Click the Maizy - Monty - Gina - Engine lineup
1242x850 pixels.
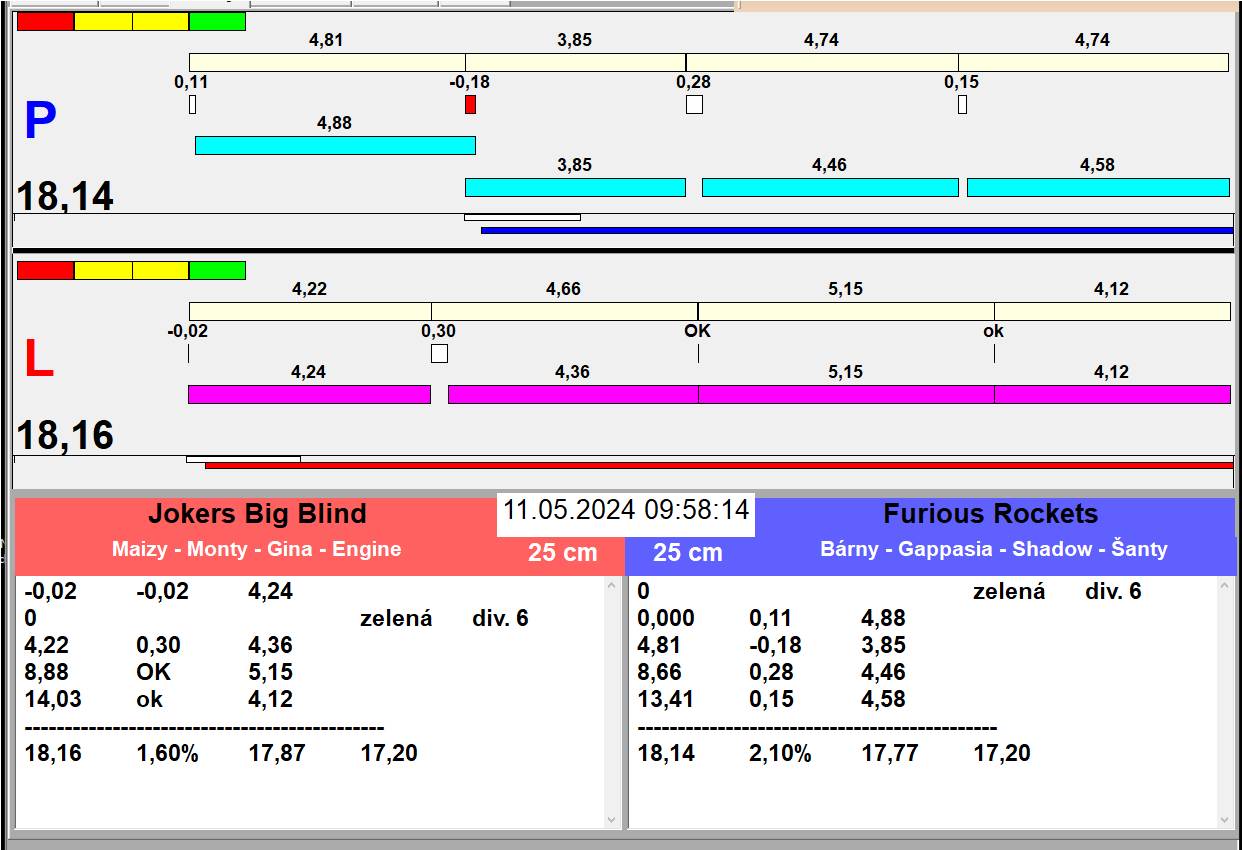[x=257, y=549]
